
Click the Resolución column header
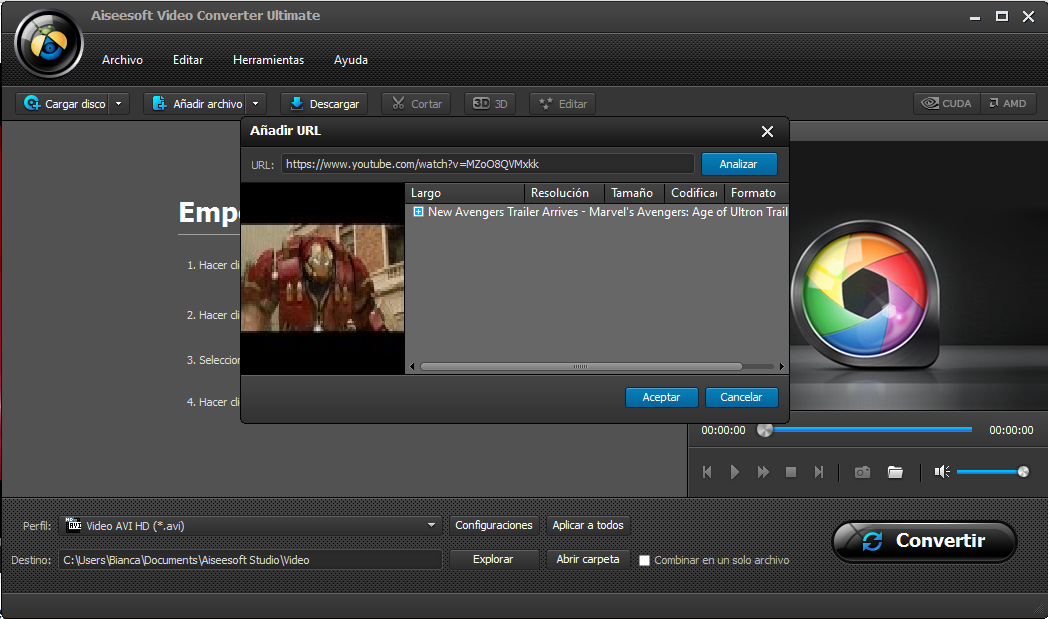564,193
